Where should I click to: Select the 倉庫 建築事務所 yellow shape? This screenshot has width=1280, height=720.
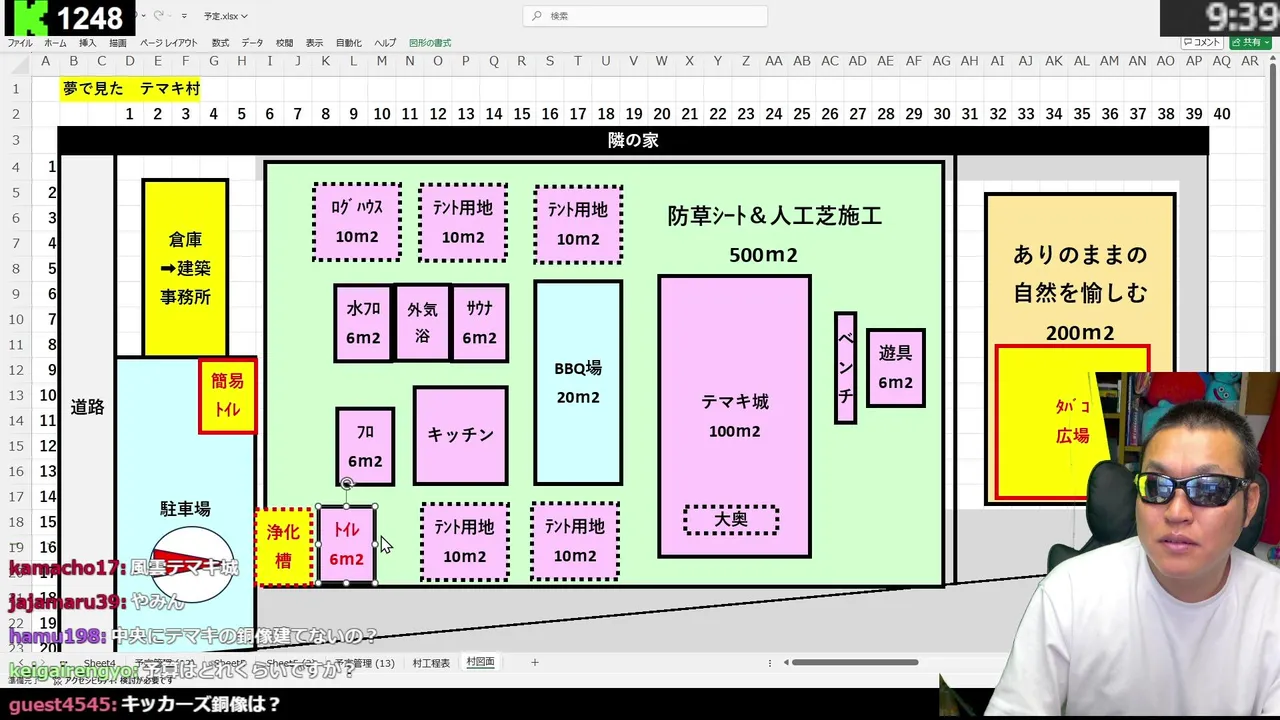[x=185, y=268]
